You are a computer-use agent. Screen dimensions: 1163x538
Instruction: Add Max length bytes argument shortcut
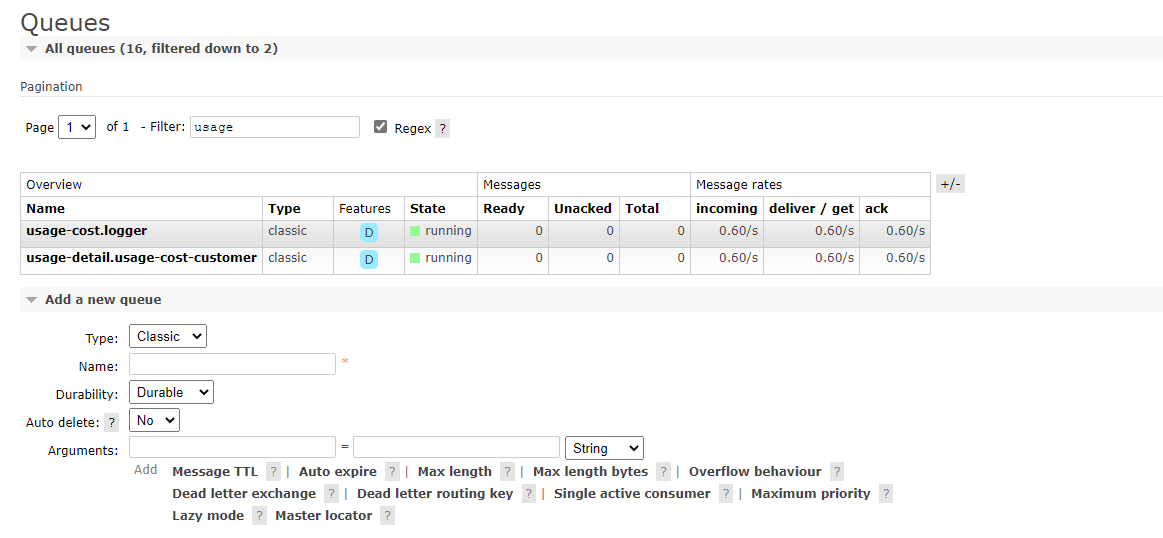(x=590, y=472)
